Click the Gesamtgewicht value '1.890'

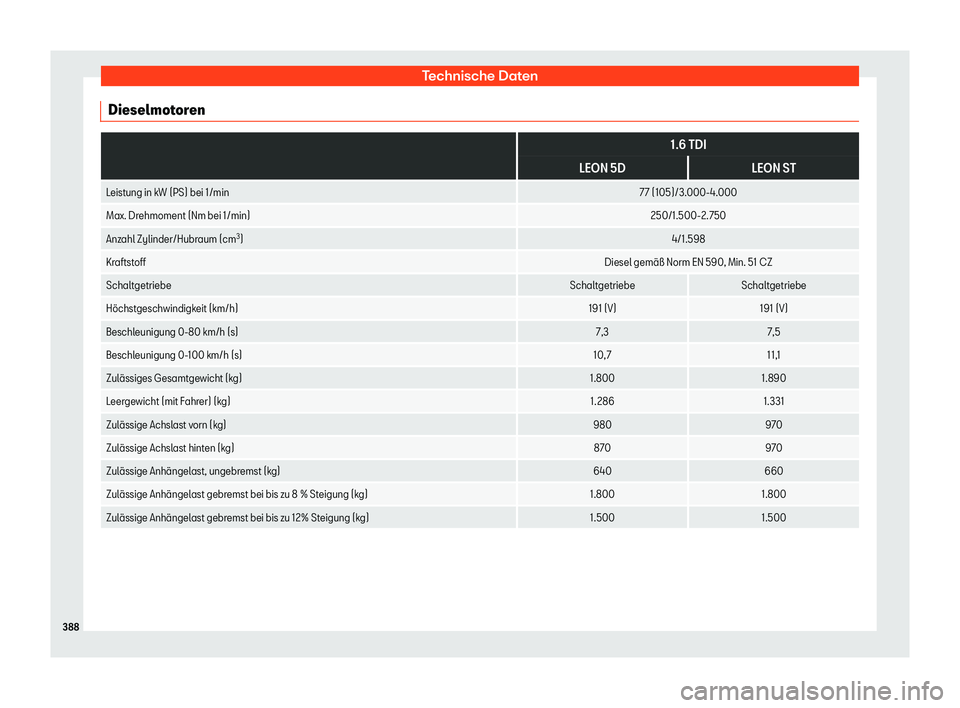[773, 378]
